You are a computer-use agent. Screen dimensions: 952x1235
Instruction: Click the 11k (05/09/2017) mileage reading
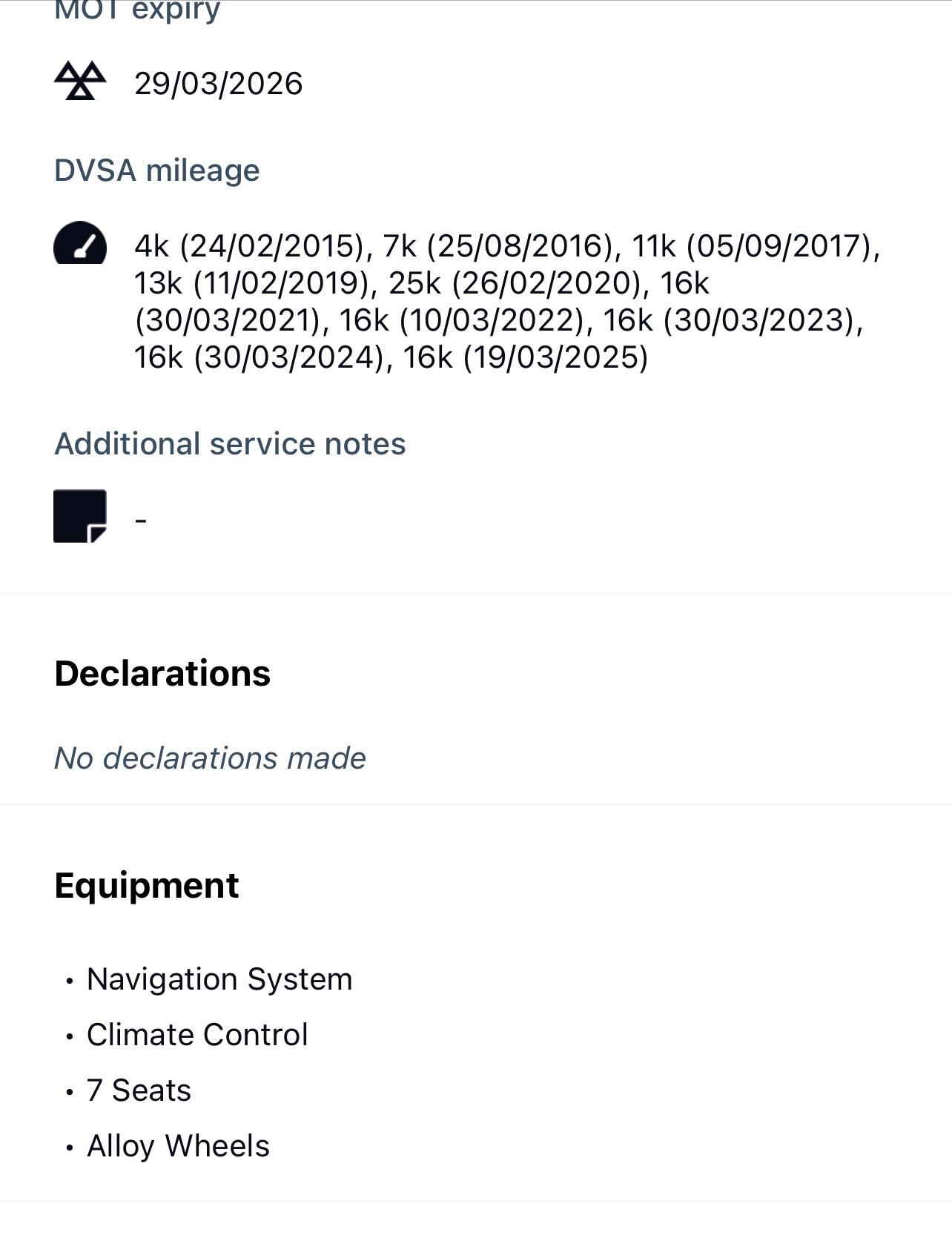click(x=755, y=246)
